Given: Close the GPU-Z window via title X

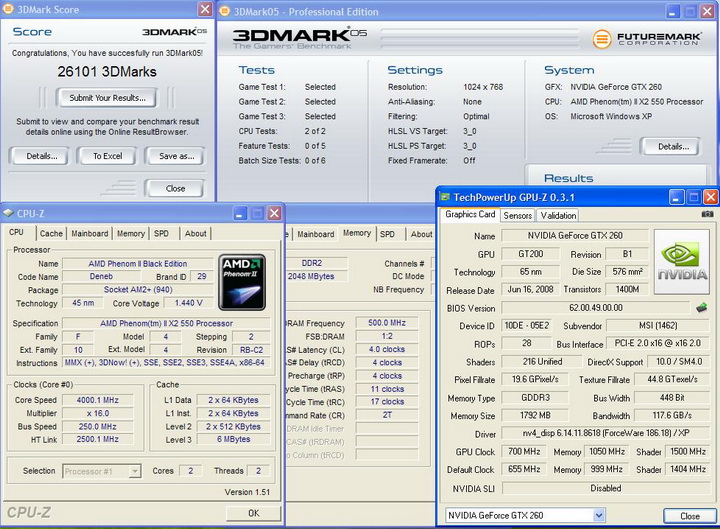Looking at the screenshot, I should [710, 197].
